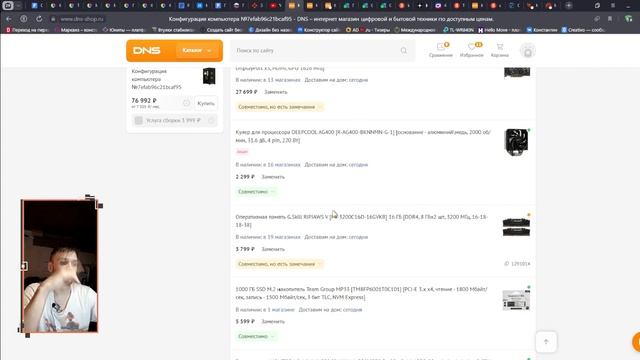This screenshot has width=640, height=360.
Task: Expand the Совместимо badge for Team Group SSD
Action: coord(256,336)
